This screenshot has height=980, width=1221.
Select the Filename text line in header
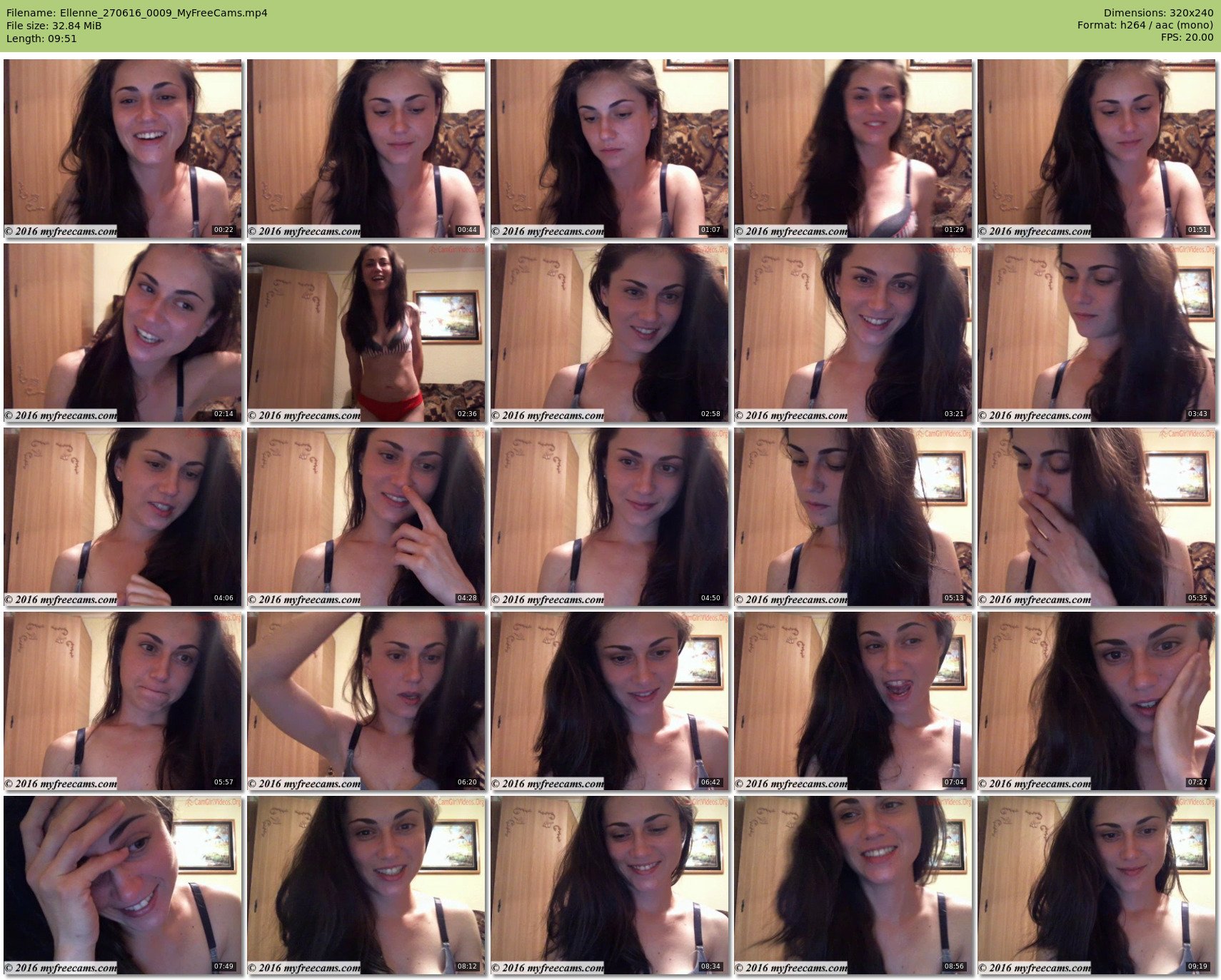point(137,13)
